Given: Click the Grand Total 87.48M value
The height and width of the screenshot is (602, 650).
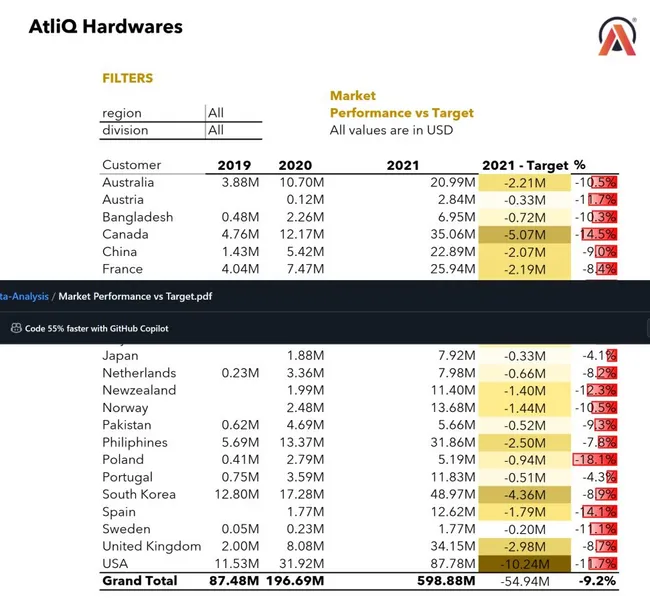Looking at the screenshot, I should (234, 581).
